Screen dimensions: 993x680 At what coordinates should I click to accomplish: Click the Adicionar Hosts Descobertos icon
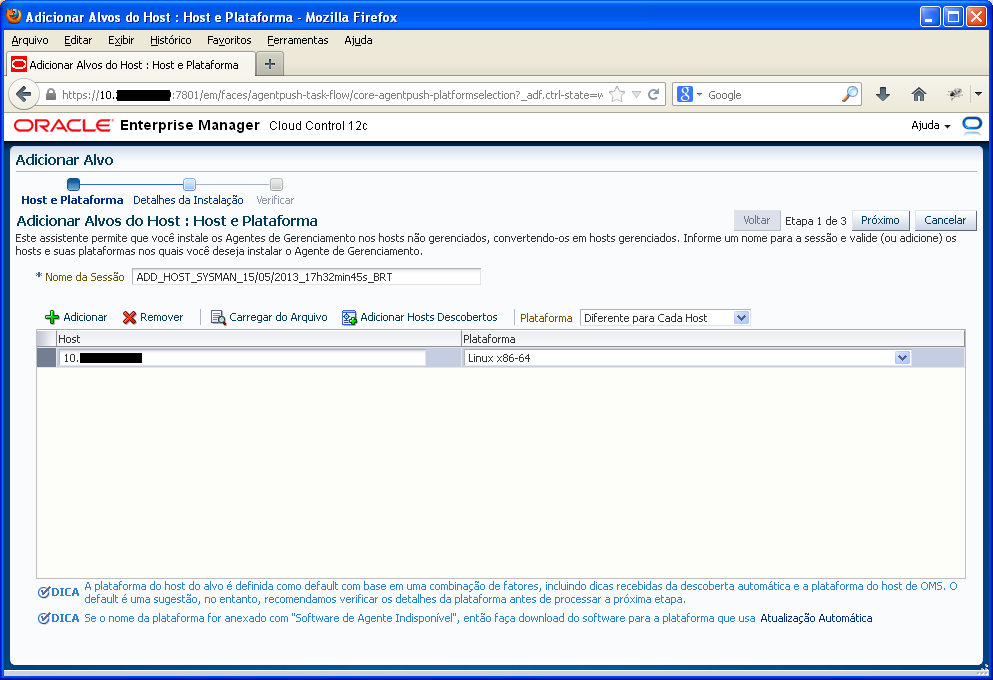(x=350, y=317)
